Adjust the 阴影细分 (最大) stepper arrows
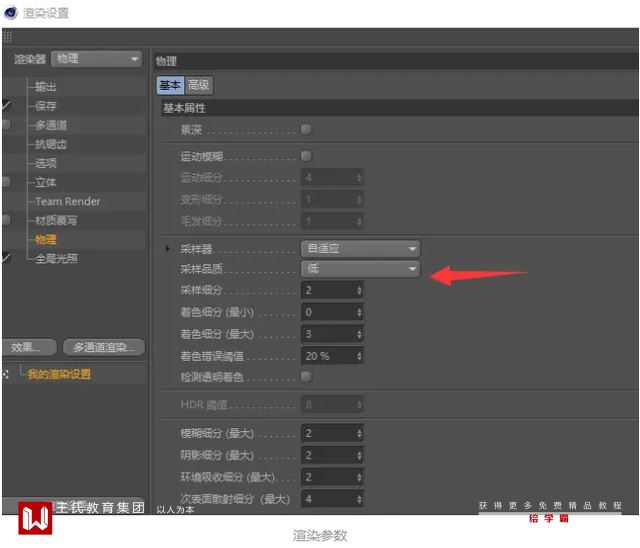Viewport: 640px width, 548px height. coord(359,455)
